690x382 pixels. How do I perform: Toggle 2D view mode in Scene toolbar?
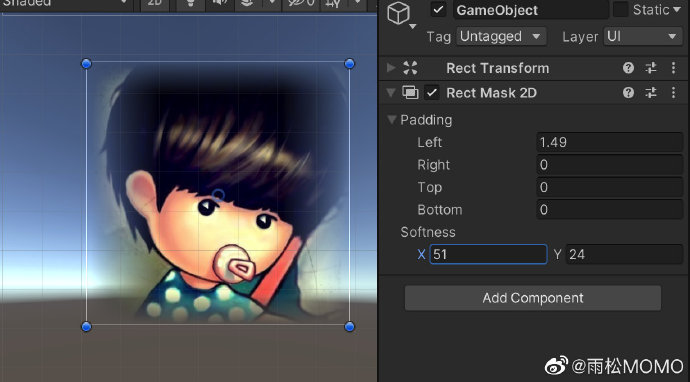coord(155,4)
